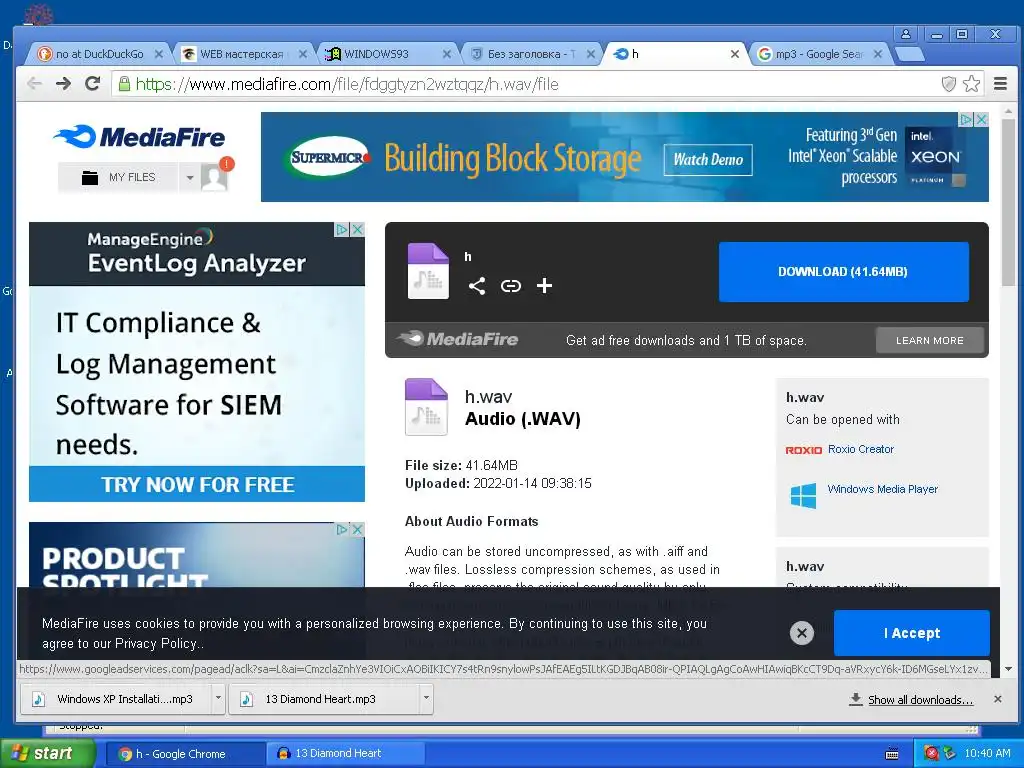Image resolution: width=1024 pixels, height=768 pixels.
Task: Close the WINDOWS93 tab
Action: (447, 54)
